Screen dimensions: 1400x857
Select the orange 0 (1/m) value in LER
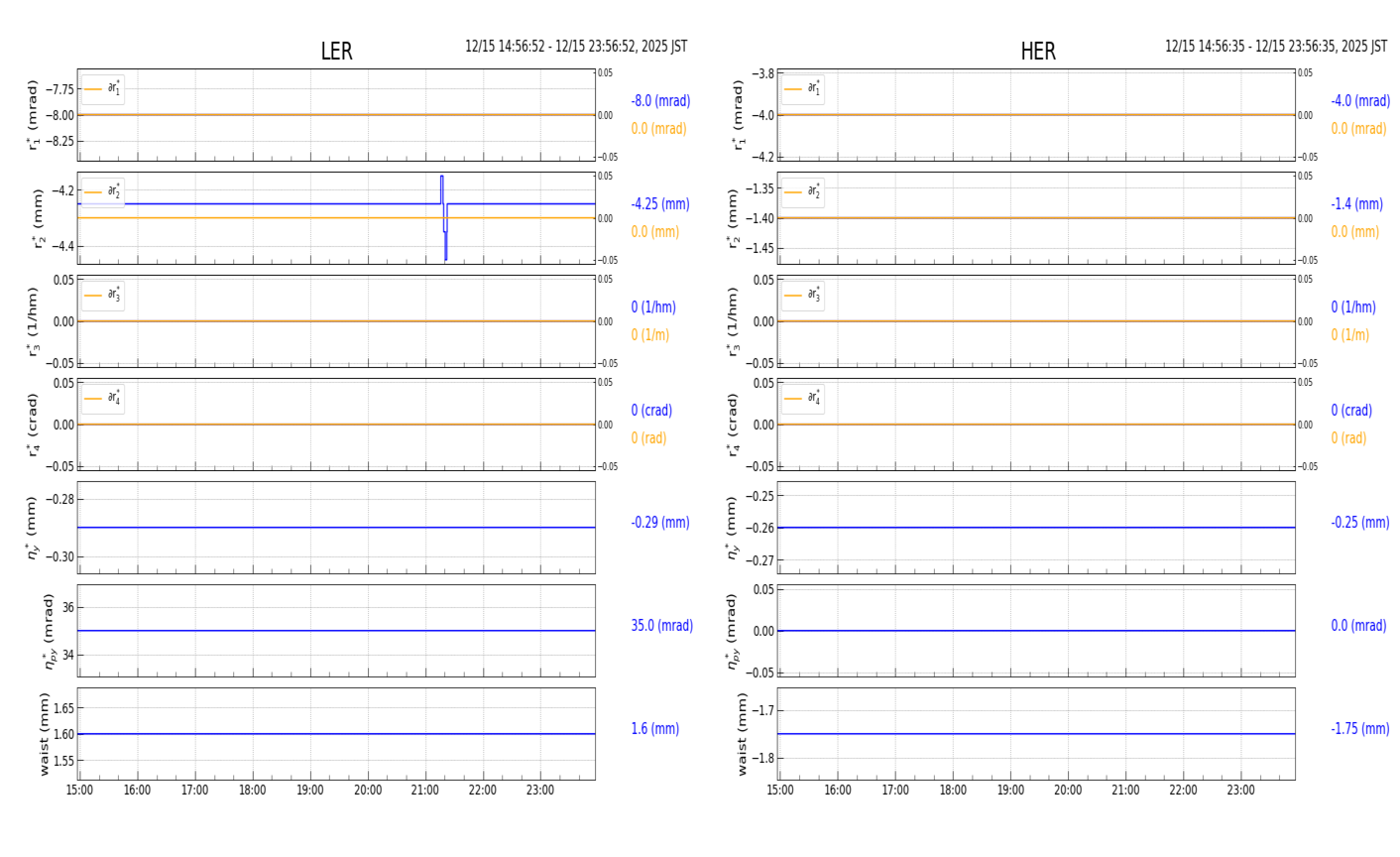point(650,335)
